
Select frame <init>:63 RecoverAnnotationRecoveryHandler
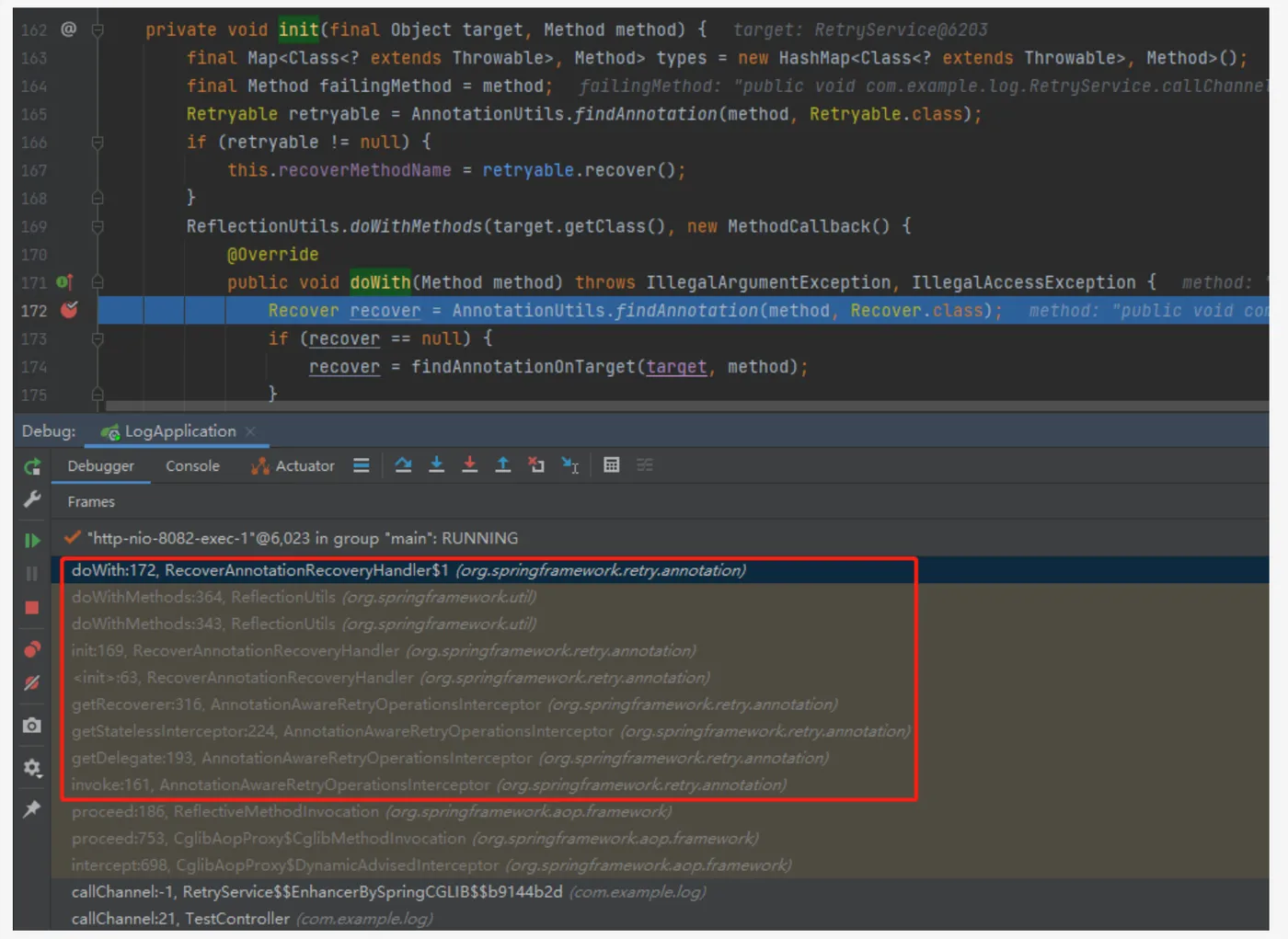pos(660,677)
